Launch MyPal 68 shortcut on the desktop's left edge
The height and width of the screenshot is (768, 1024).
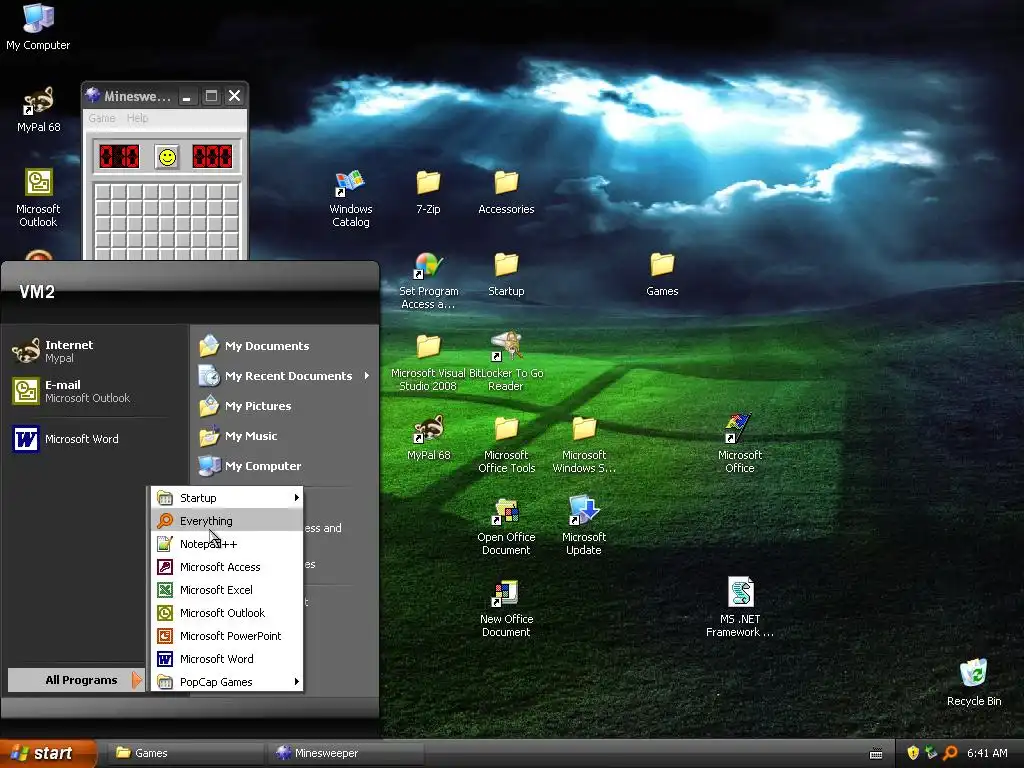point(38,110)
